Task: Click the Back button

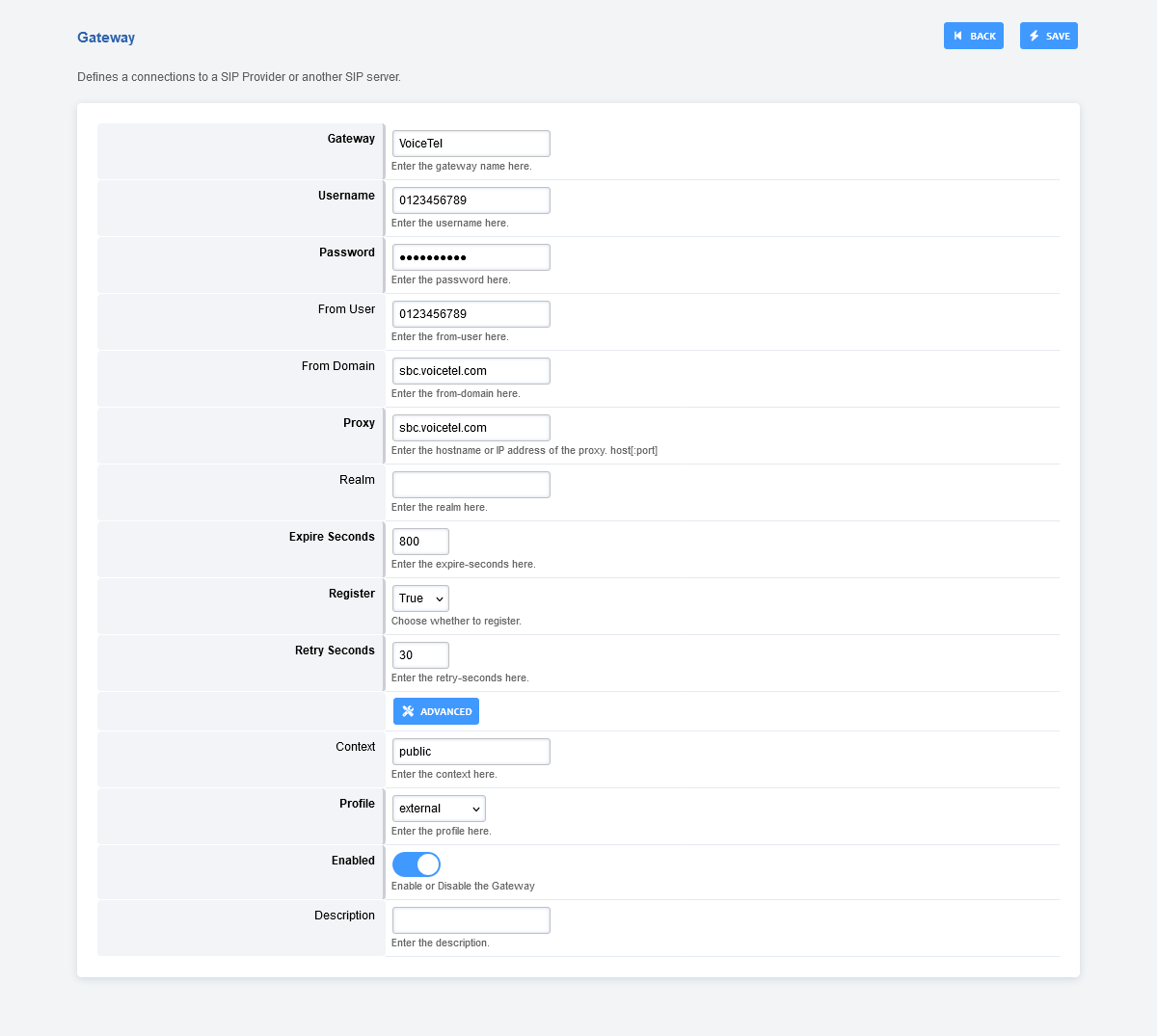Action: (x=973, y=36)
